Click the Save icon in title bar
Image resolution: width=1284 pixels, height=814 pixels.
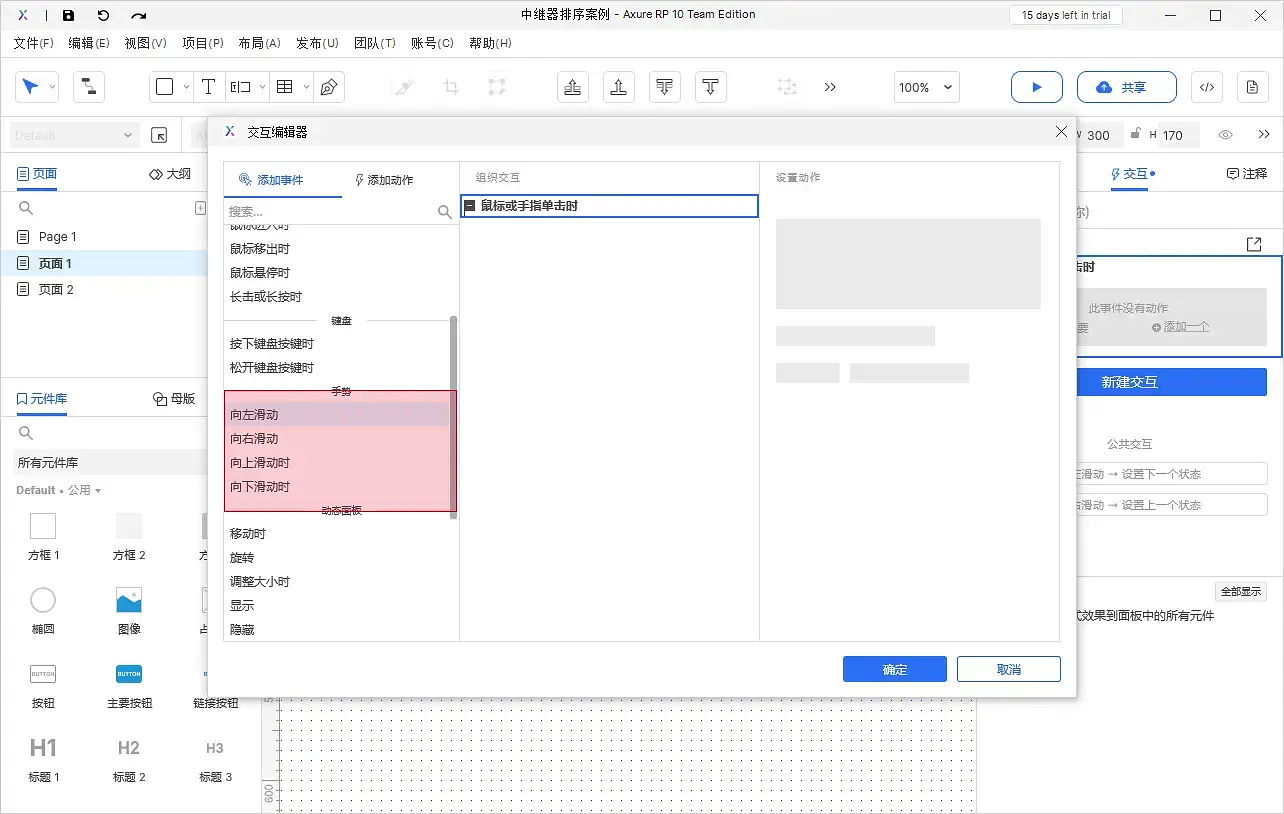[68, 15]
